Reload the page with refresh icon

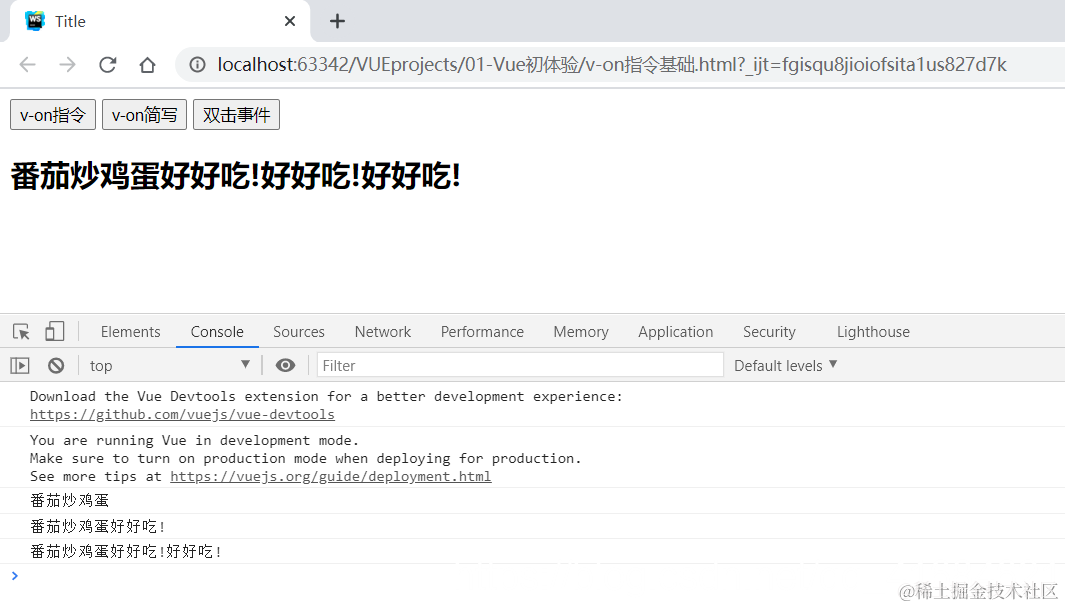(x=107, y=65)
